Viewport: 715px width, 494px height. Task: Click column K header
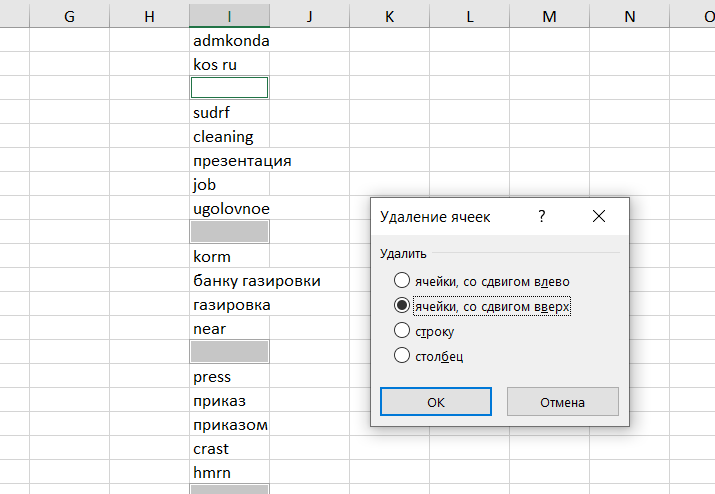pos(389,15)
